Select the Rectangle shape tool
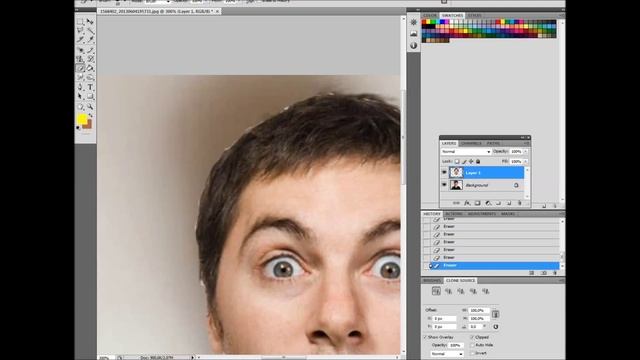The width and height of the screenshot is (640, 360). tap(90, 96)
